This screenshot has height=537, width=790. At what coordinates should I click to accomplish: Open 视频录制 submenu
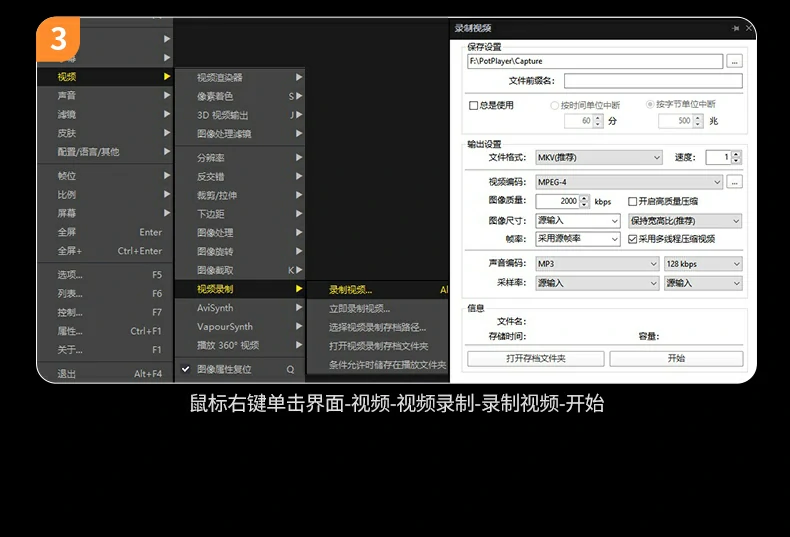(240, 289)
